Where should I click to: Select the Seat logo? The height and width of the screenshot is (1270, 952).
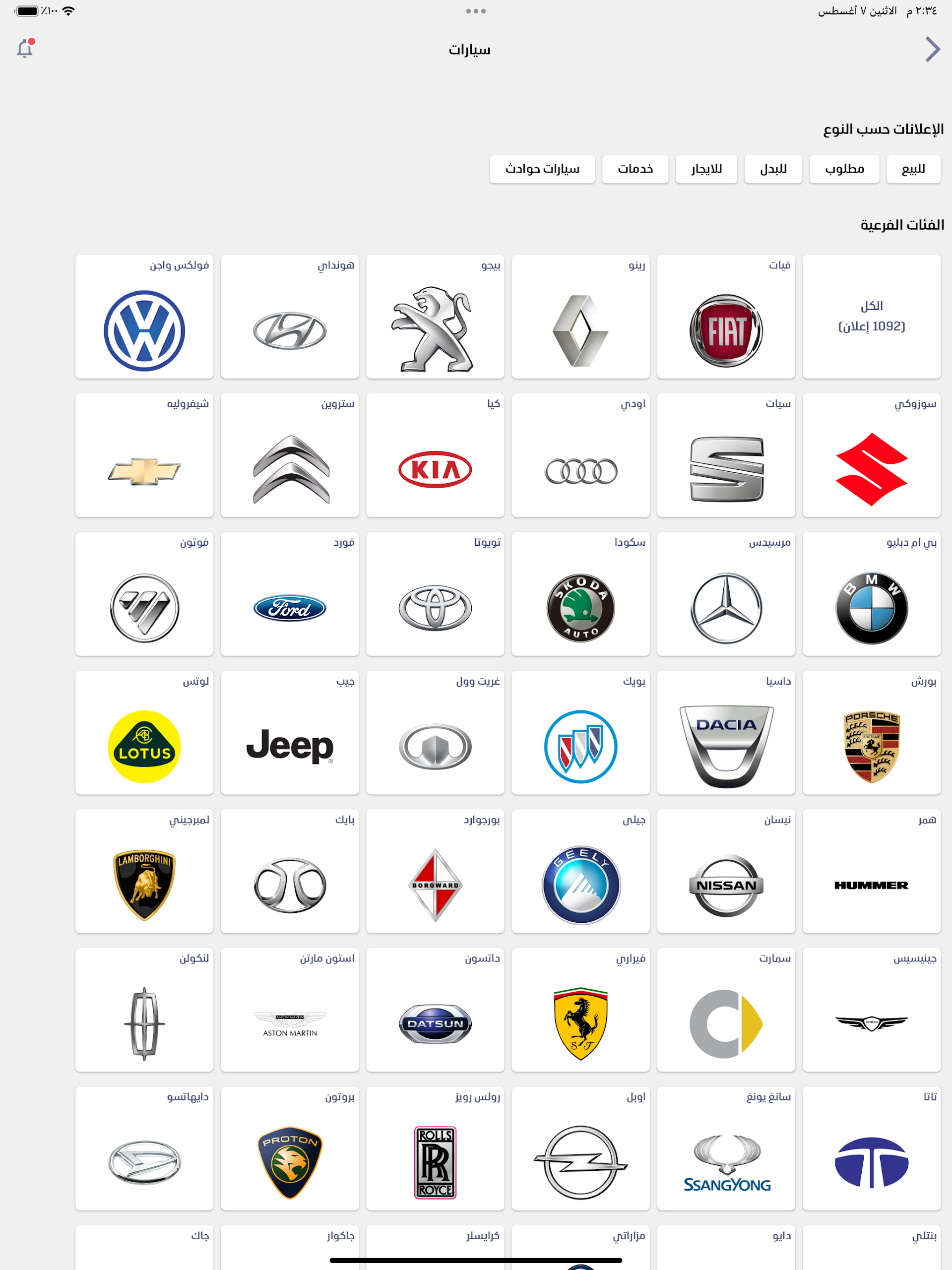point(727,470)
